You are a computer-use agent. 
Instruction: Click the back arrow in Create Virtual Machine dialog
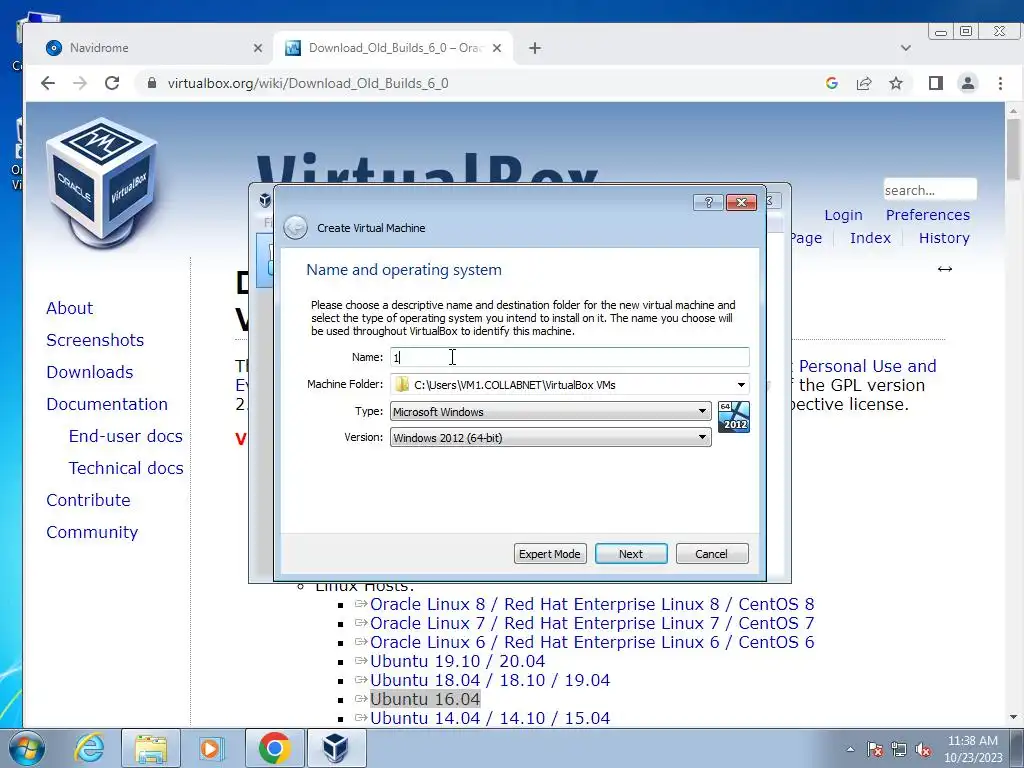(296, 227)
